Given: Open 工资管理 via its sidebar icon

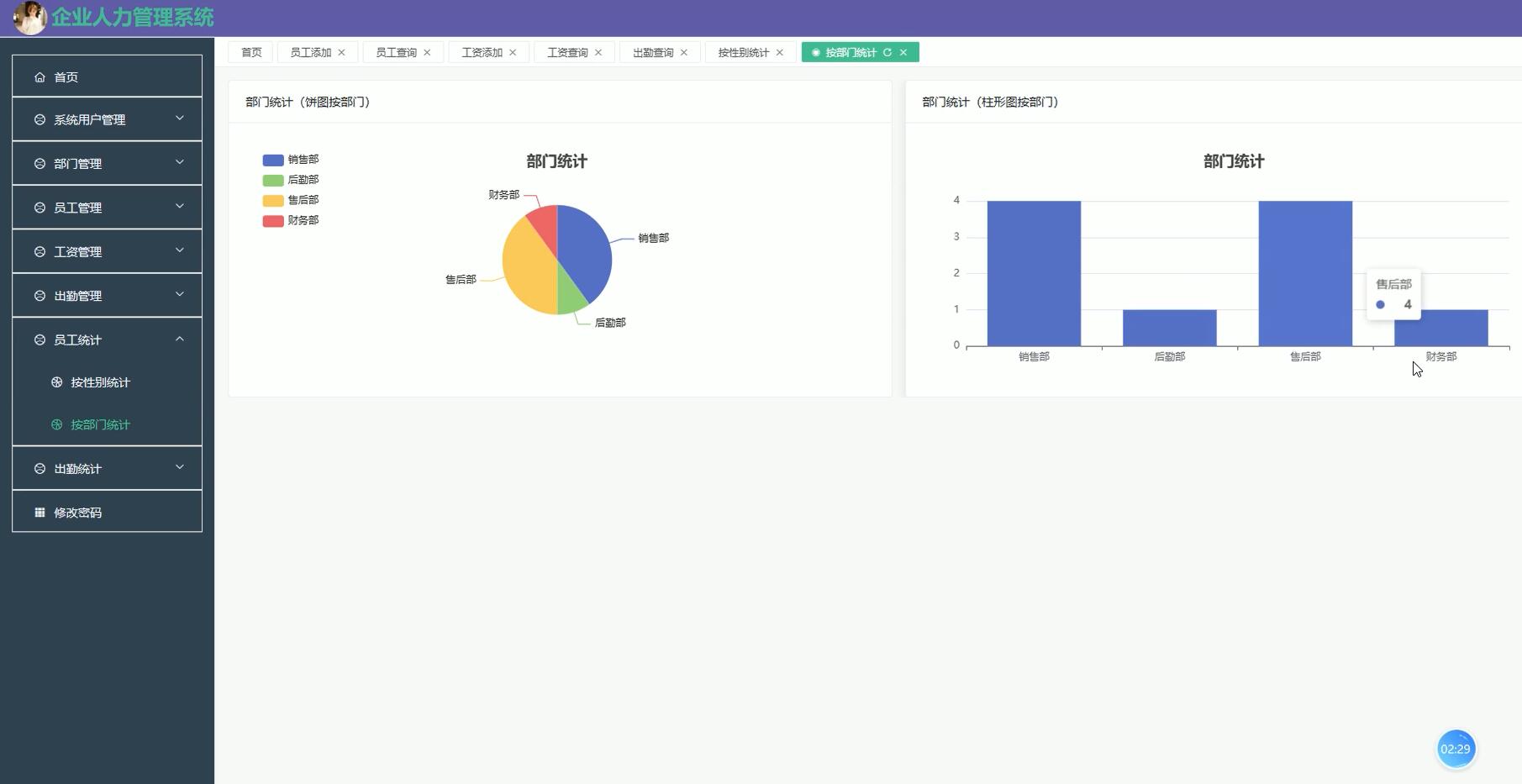Looking at the screenshot, I should click(38, 250).
